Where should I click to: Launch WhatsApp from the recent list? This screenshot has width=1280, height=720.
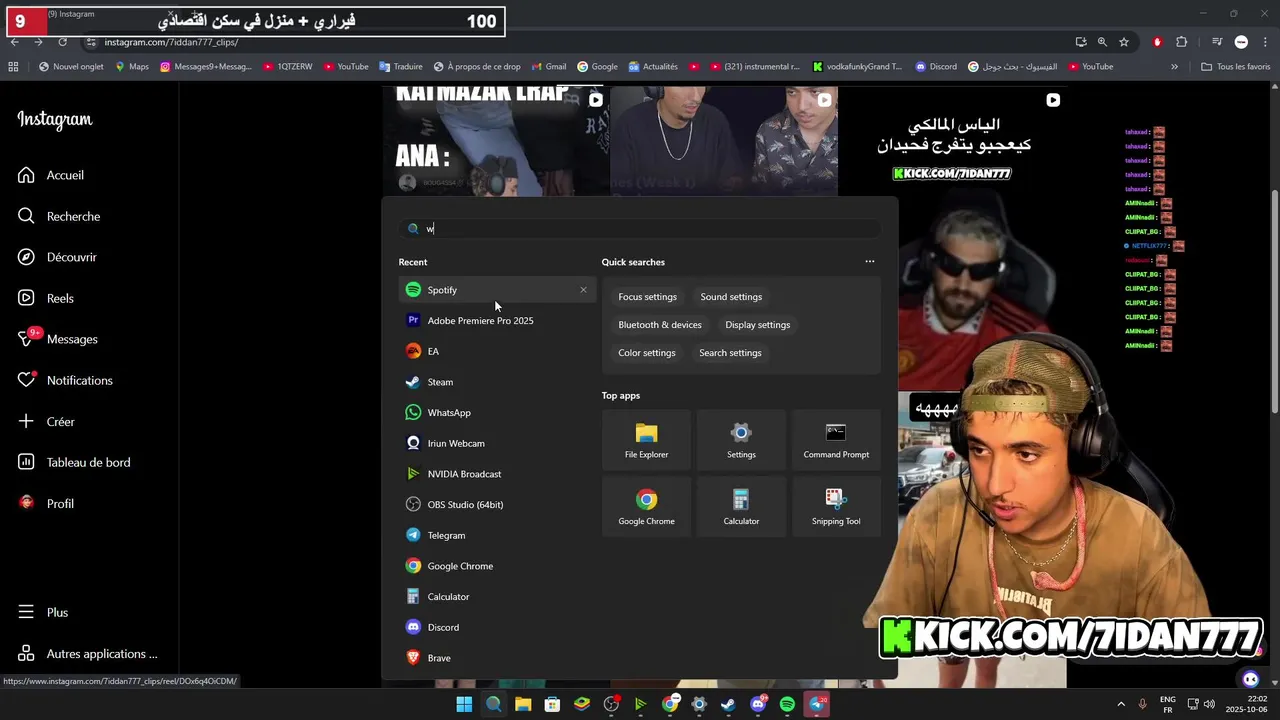(496, 413)
